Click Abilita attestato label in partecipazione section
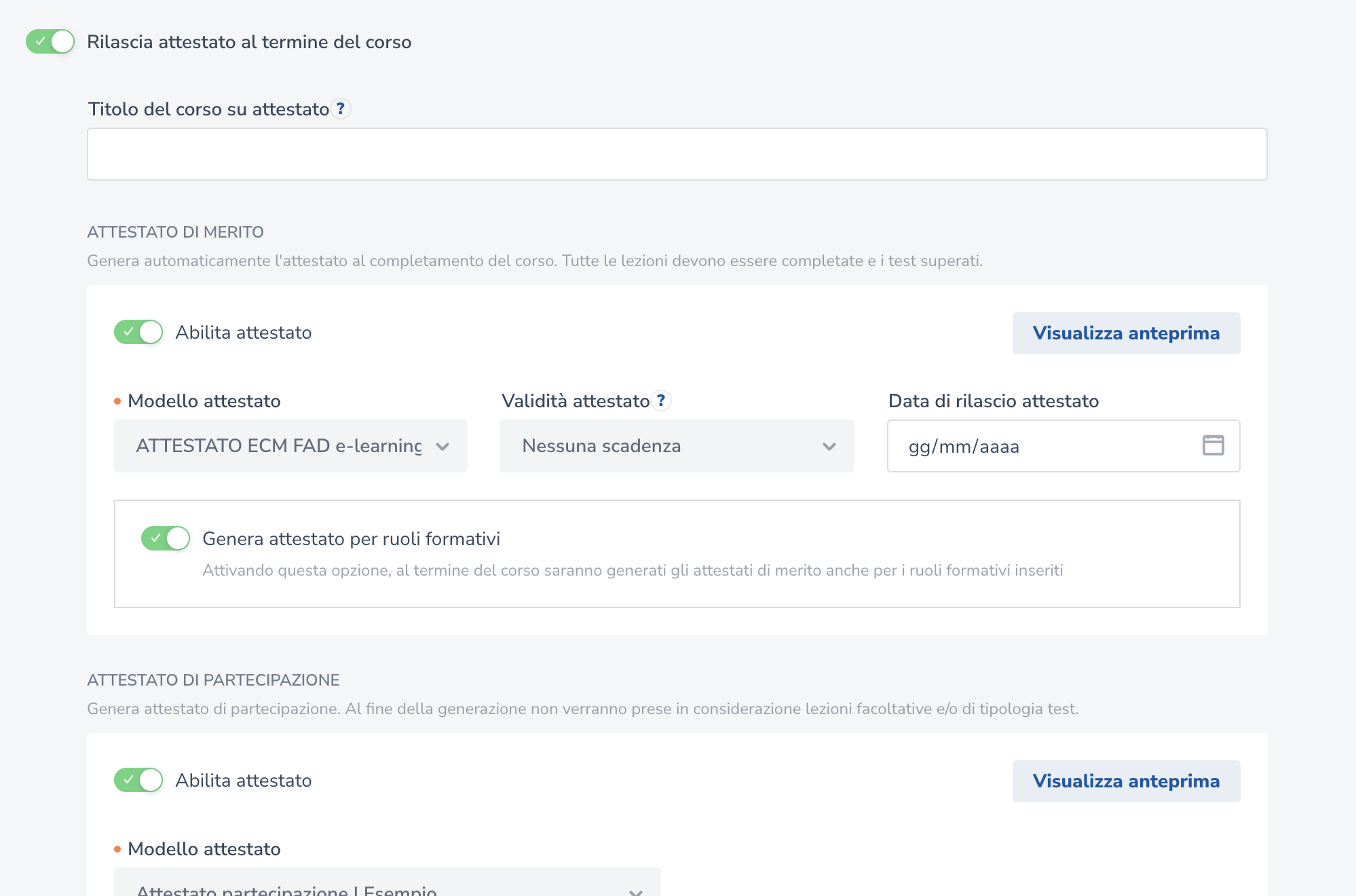Viewport: 1356px width, 896px height. 244,781
